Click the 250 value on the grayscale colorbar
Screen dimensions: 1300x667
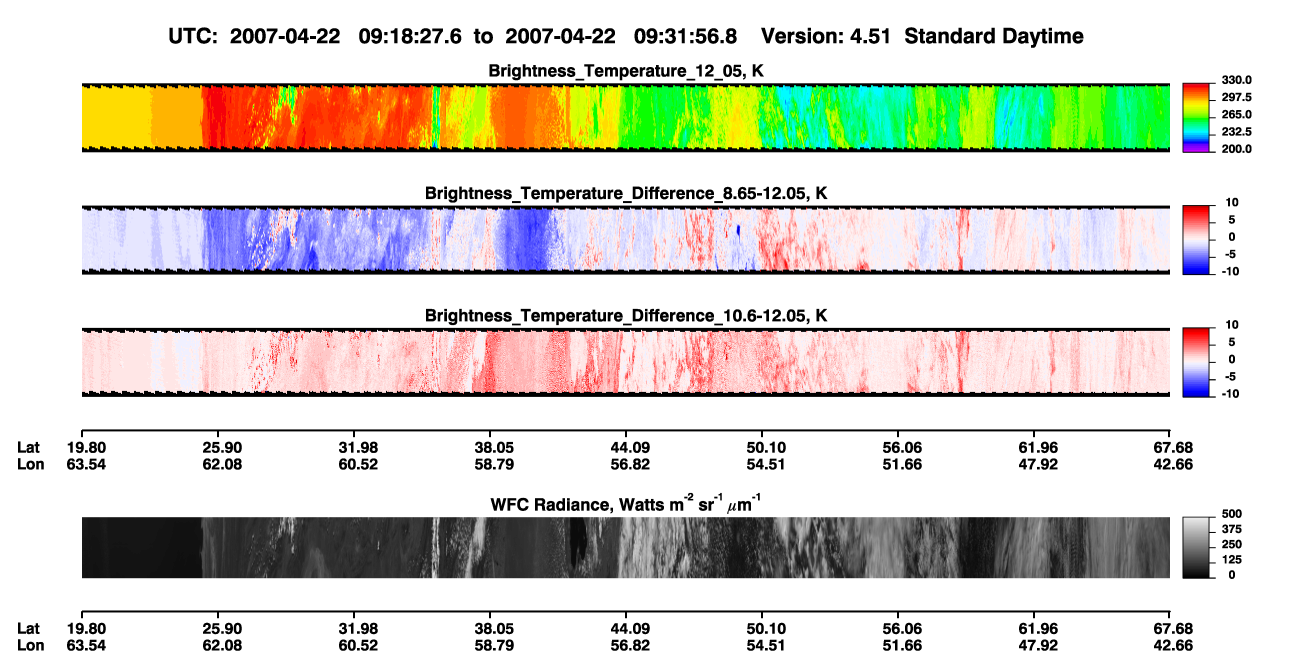[1230, 544]
